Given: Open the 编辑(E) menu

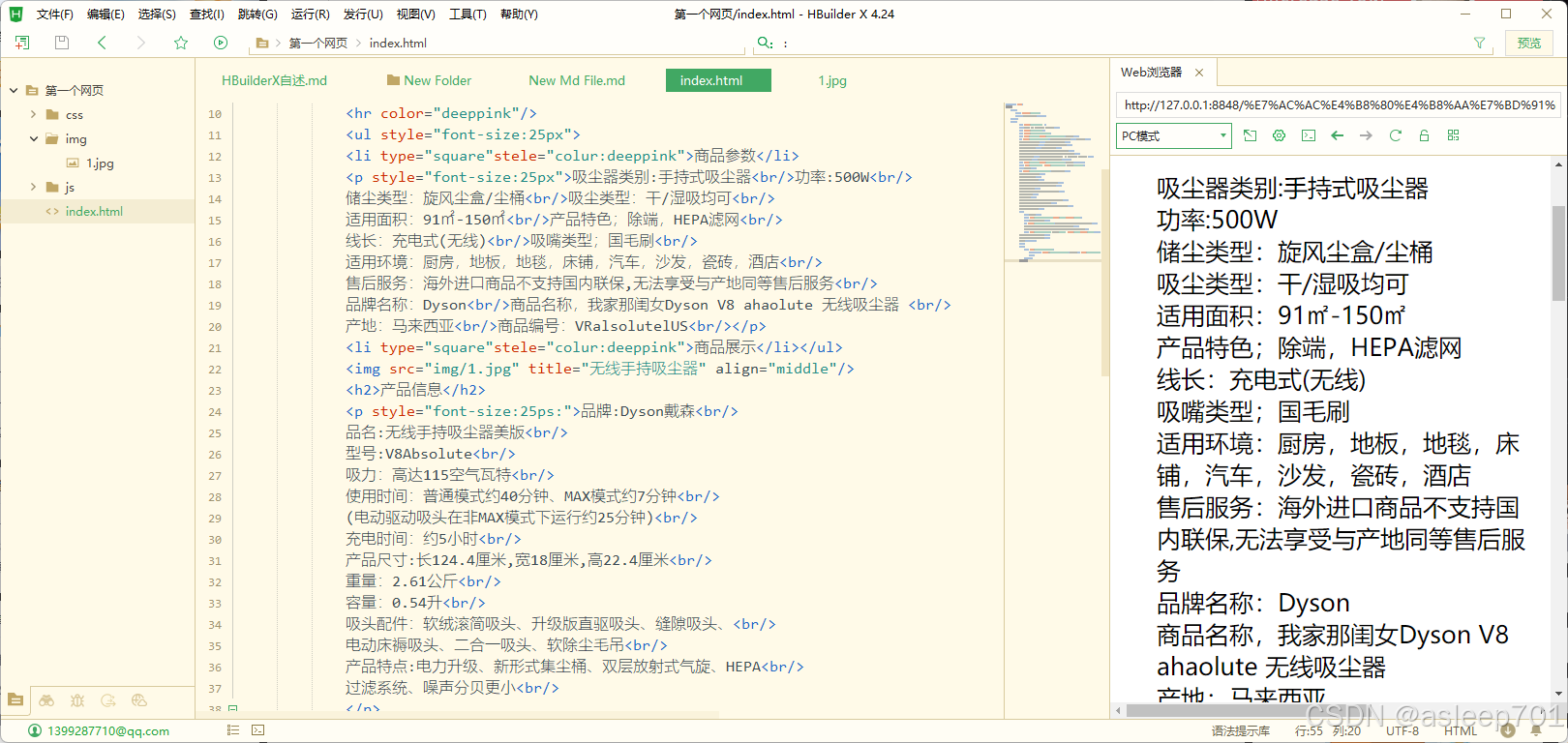Looking at the screenshot, I should [106, 14].
